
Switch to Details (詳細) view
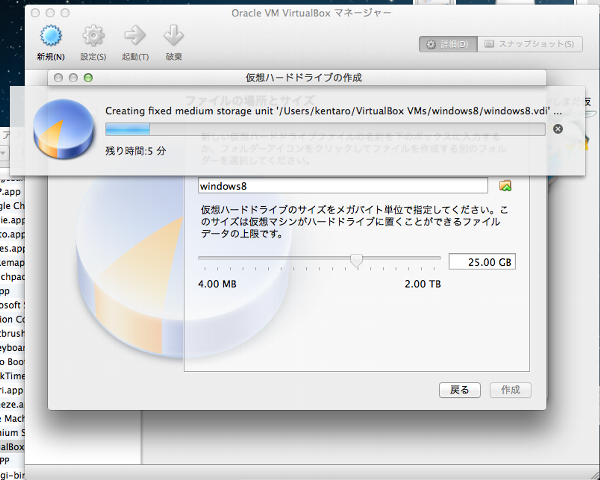pos(448,44)
